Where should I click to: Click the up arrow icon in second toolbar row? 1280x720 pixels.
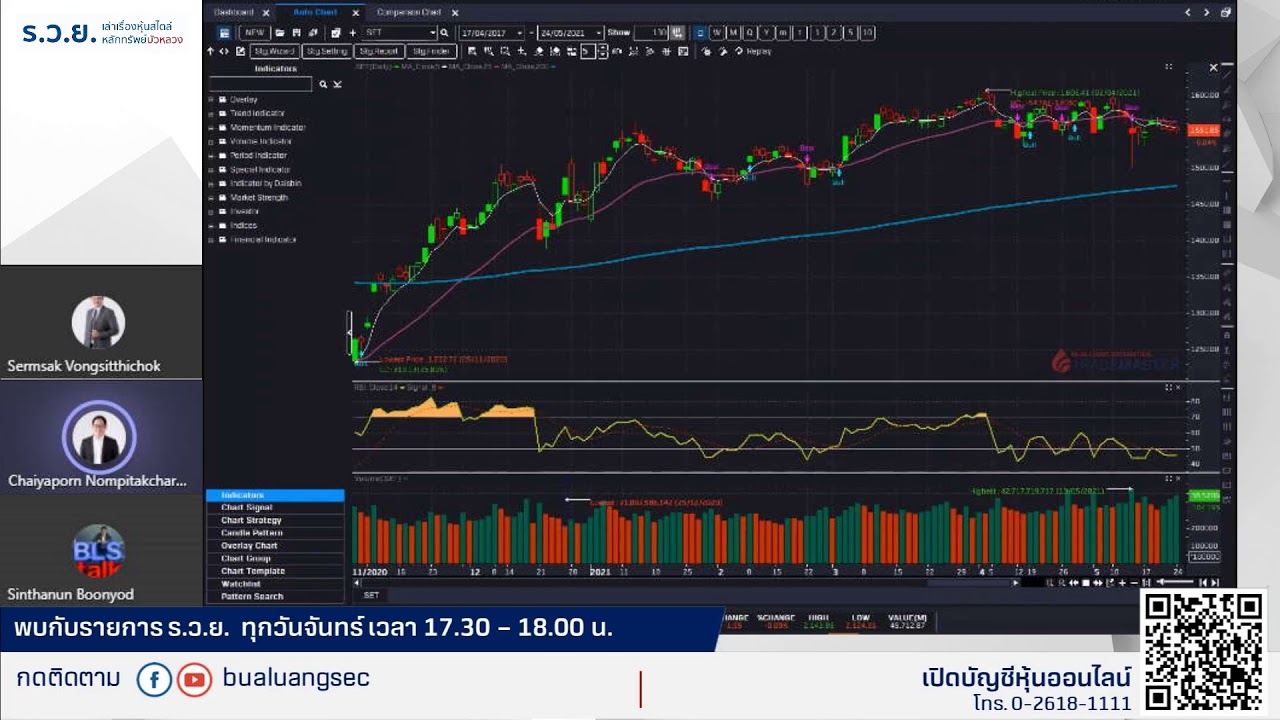(x=210, y=51)
